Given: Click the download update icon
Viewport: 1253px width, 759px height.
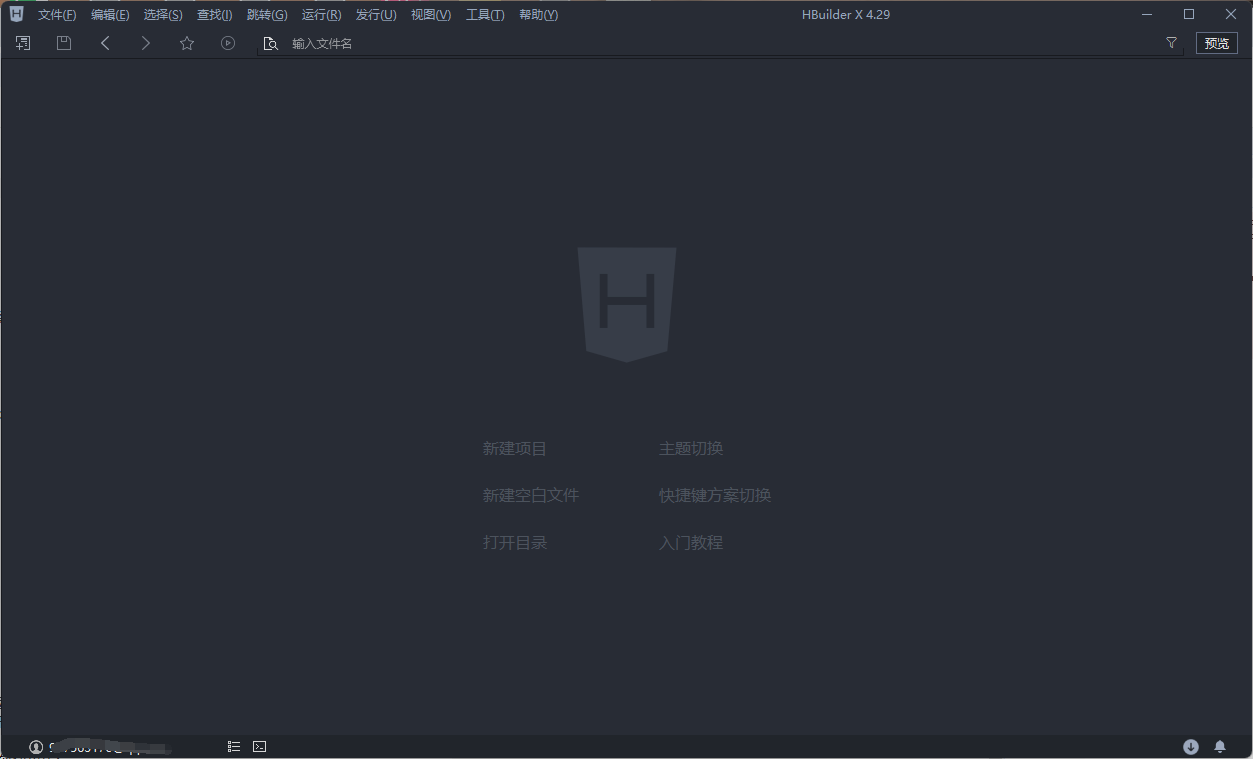Looking at the screenshot, I should tap(1191, 746).
